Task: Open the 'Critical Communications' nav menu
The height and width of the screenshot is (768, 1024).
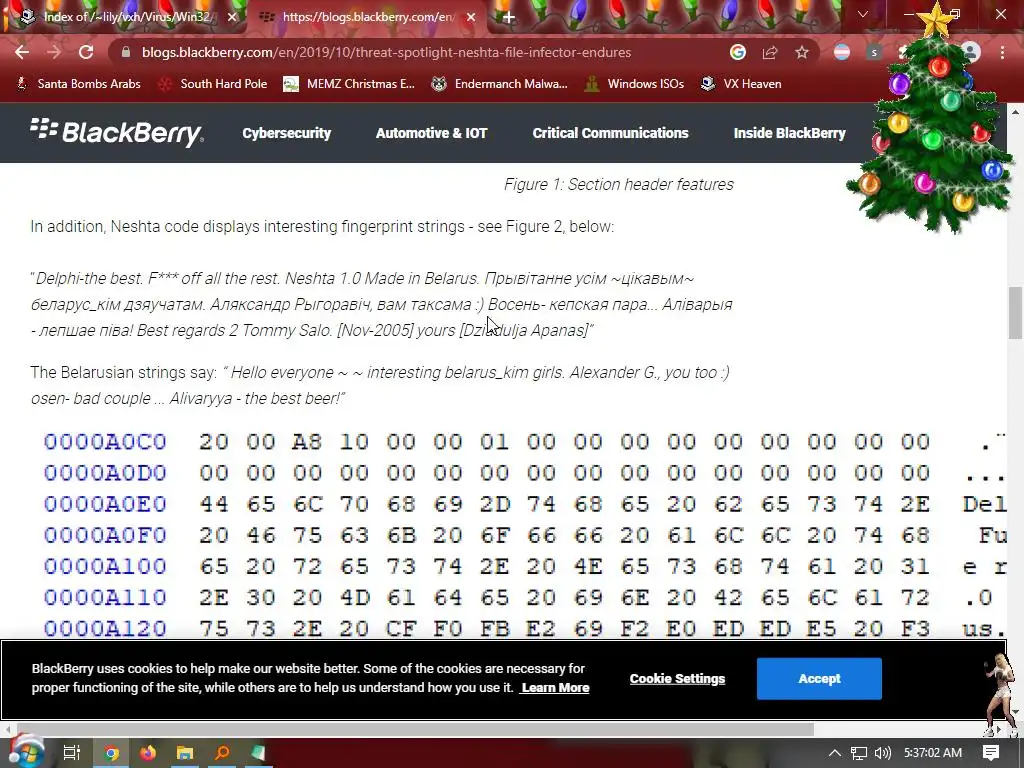Action: pos(611,133)
